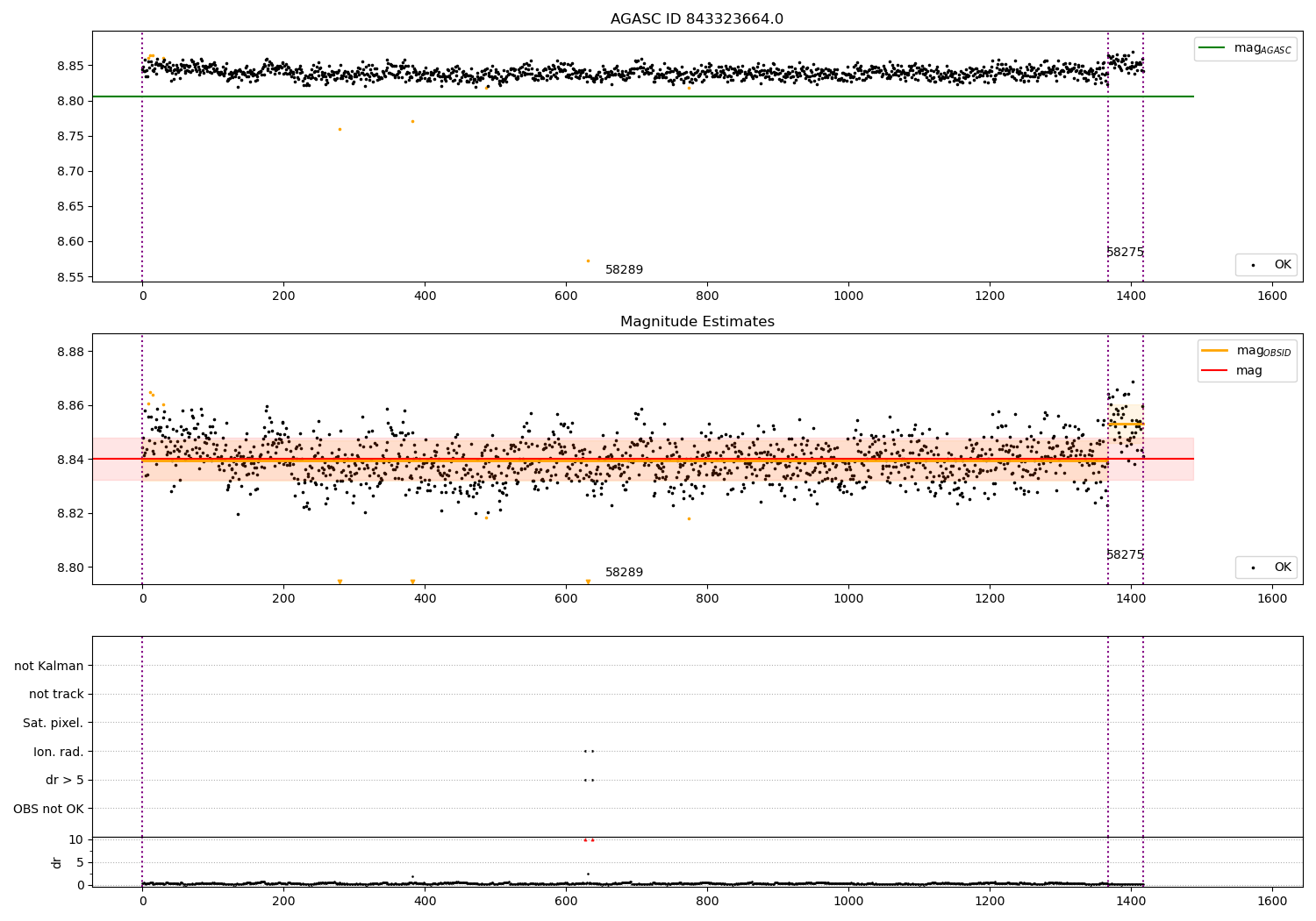1316x921 pixels.
Task: Click the '58289' annotation in the top plot
Action: pos(624,270)
